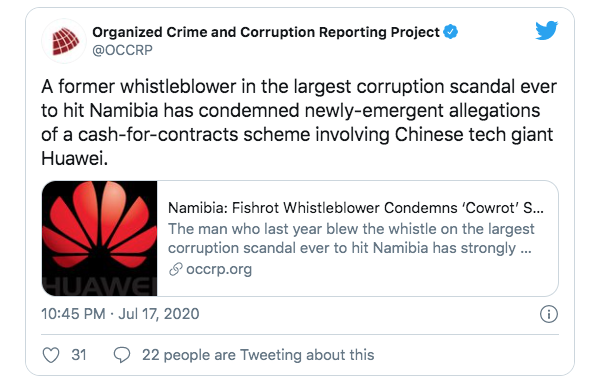Click the HUAWEI wordmark in card image
594x386 pixels.
[x=100, y=287]
